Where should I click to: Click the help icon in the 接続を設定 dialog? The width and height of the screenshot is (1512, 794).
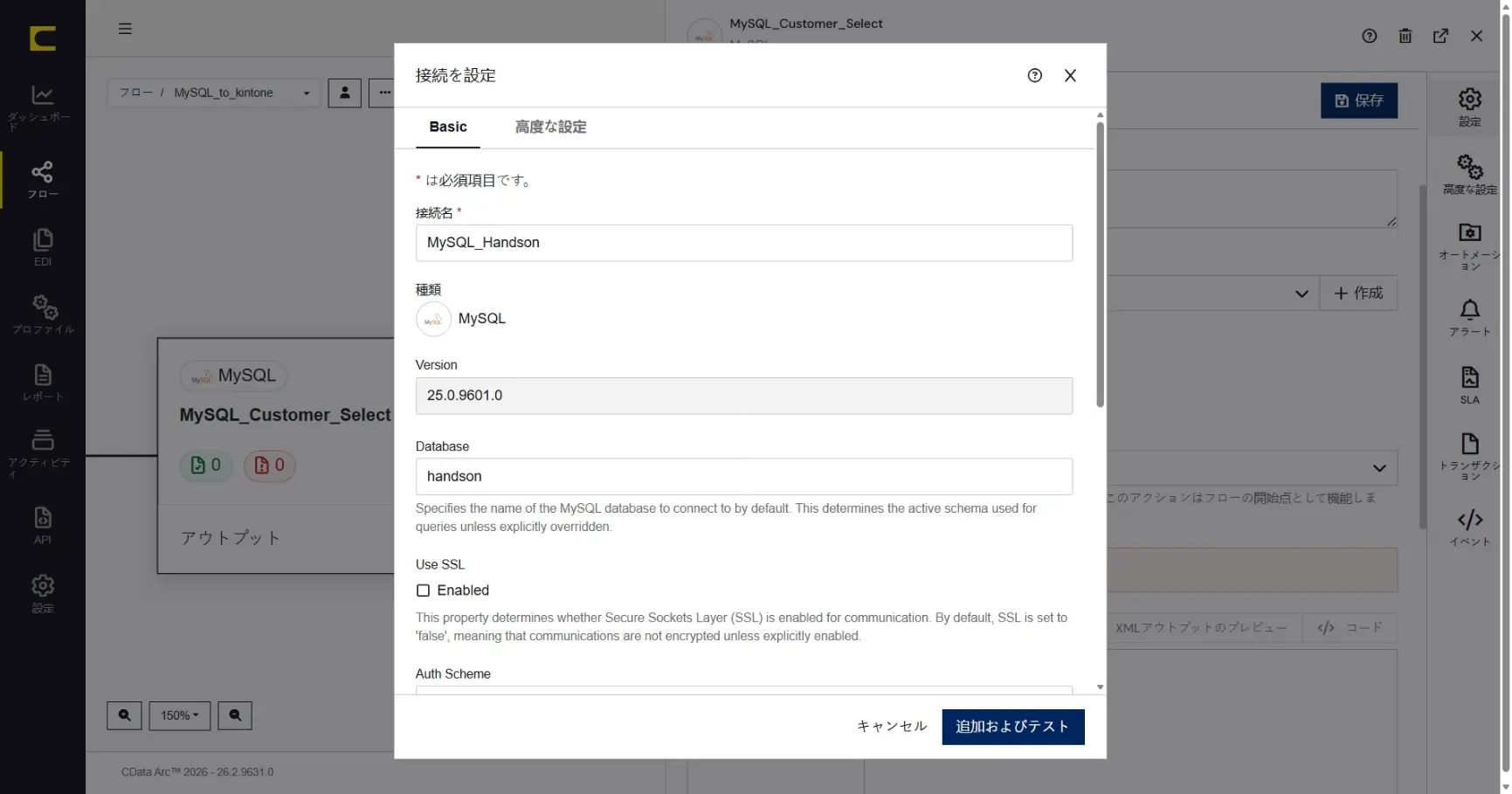(x=1034, y=76)
